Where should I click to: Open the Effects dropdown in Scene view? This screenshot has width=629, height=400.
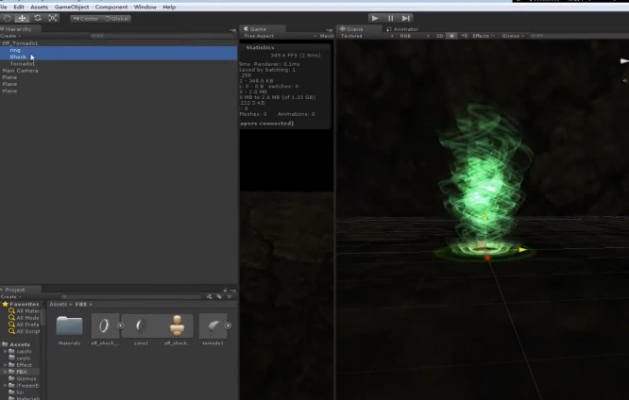click(x=483, y=36)
